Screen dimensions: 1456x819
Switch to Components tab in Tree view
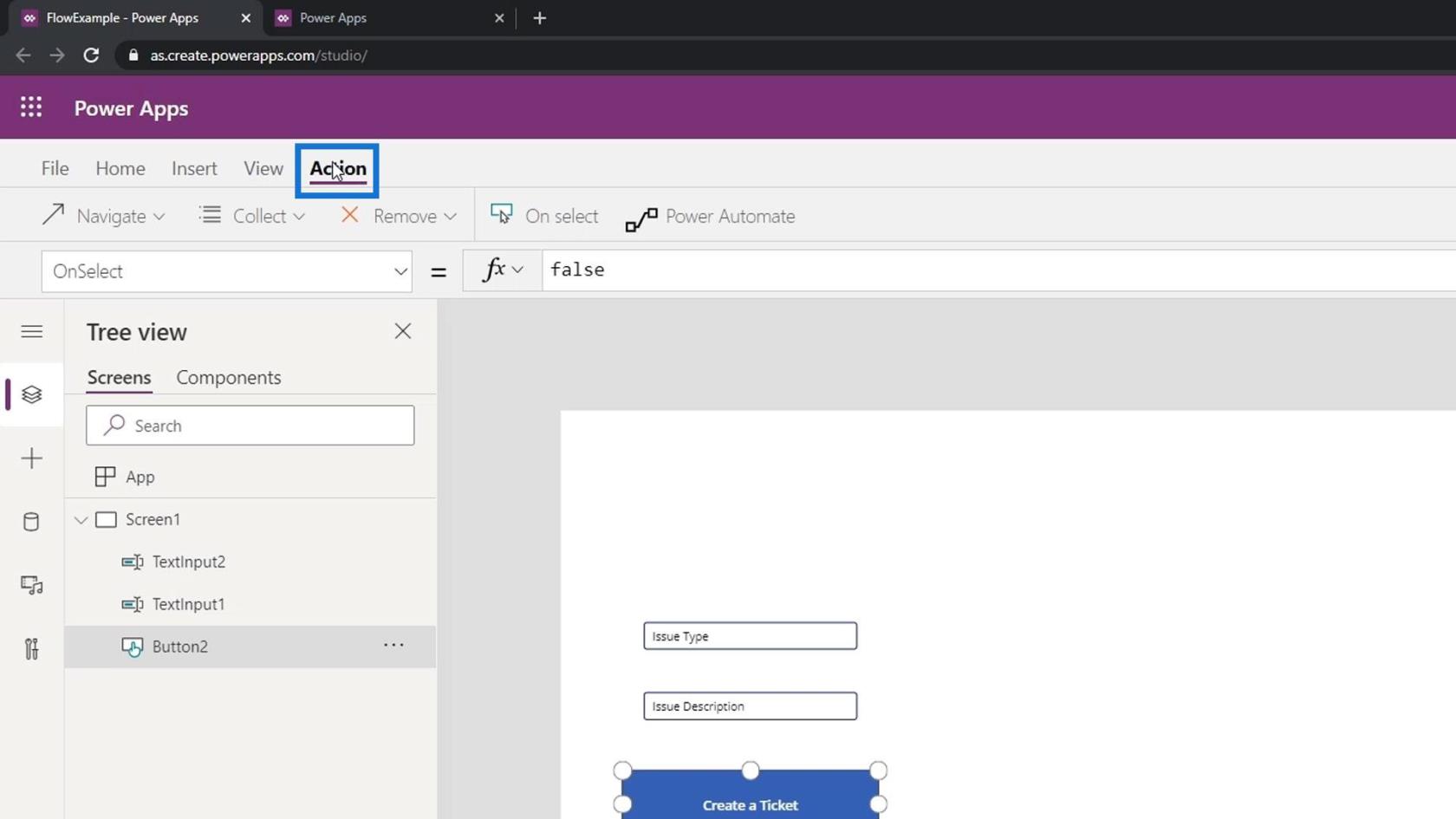[229, 378]
